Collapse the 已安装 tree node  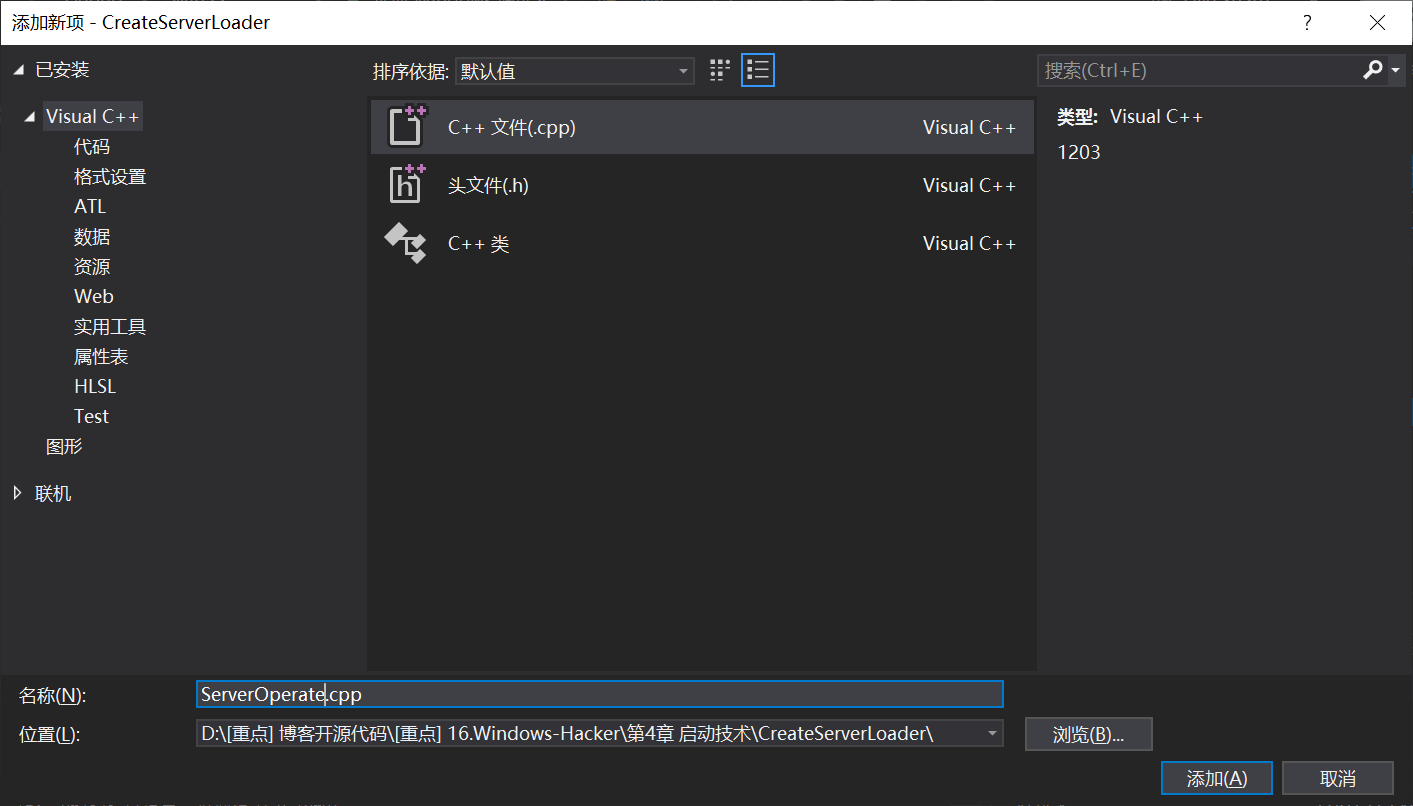(19, 70)
